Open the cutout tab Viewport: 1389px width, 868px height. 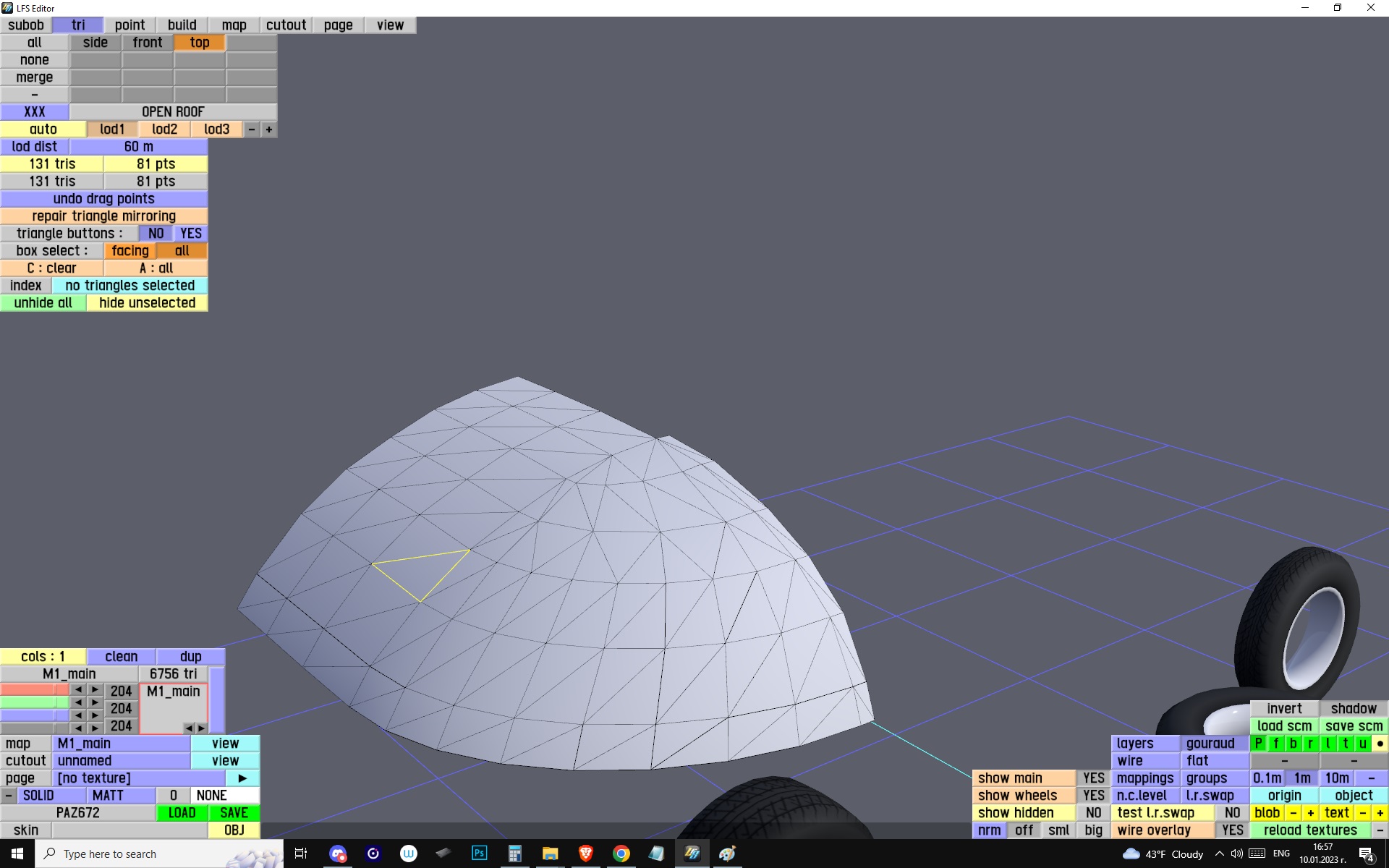click(286, 25)
